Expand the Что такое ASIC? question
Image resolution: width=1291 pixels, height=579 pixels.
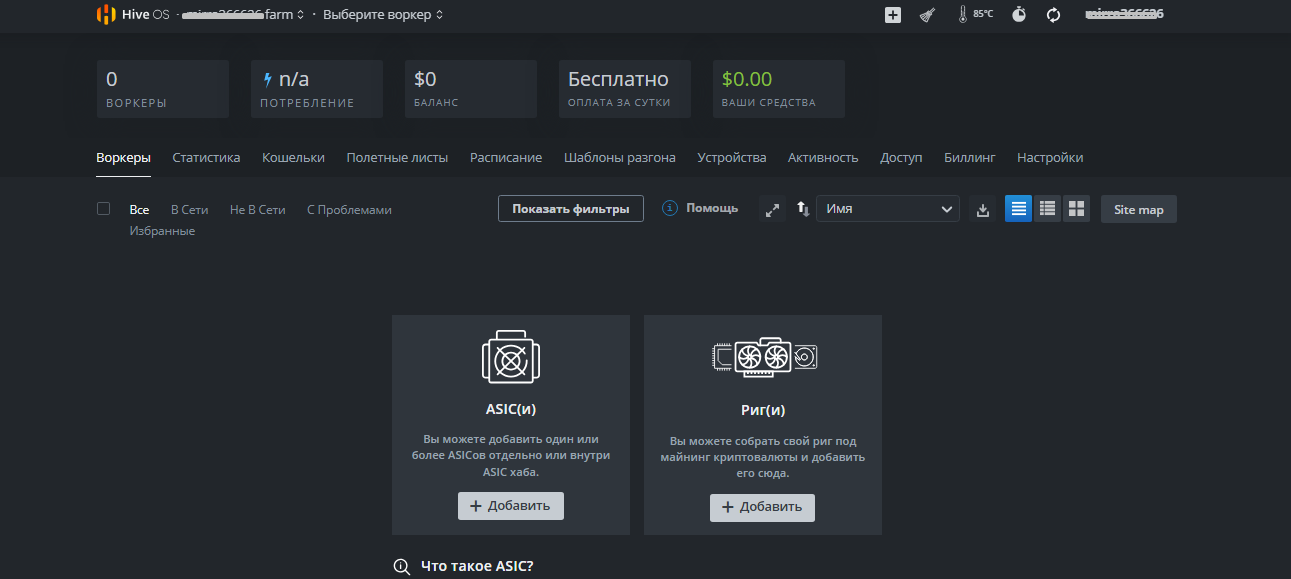(x=477, y=566)
